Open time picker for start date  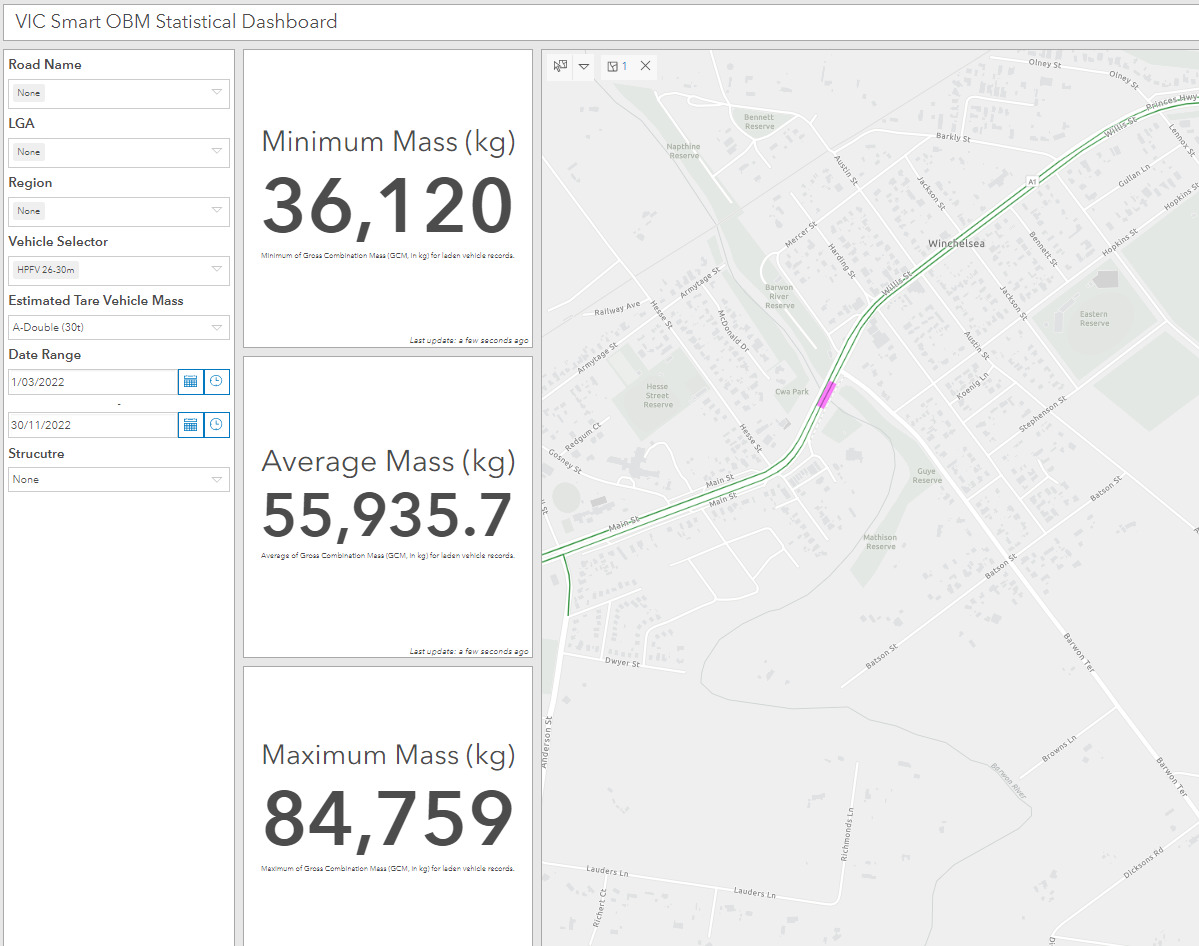click(x=216, y=382)
